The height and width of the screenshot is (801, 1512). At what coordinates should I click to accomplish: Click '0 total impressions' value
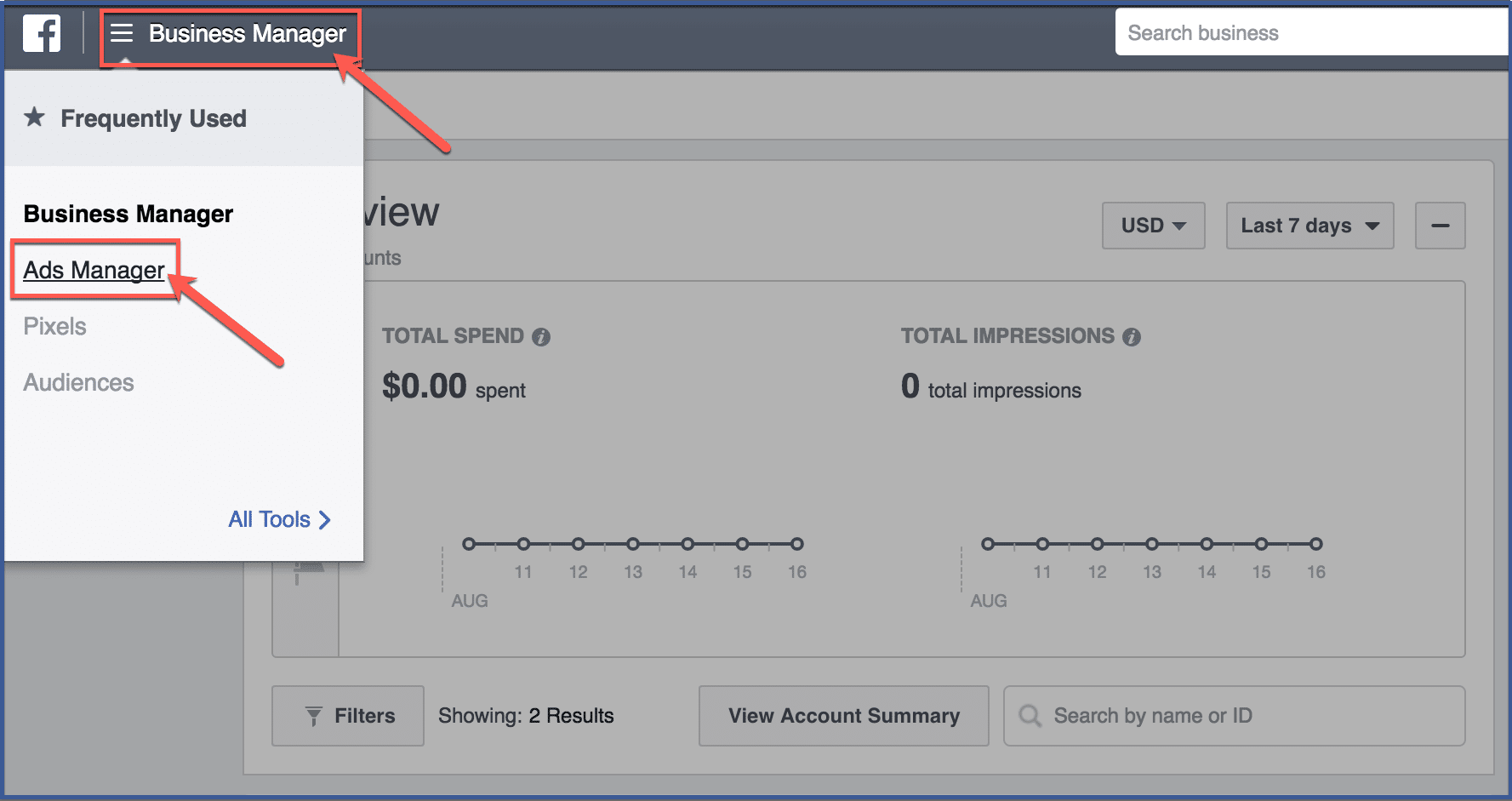991,386
